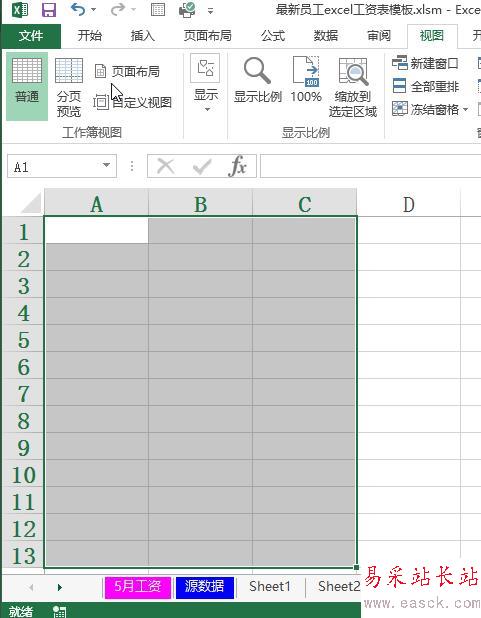This screenshot has width=481, height=618.
Task: Click the redo arrow icon
Action: (118, 9)
